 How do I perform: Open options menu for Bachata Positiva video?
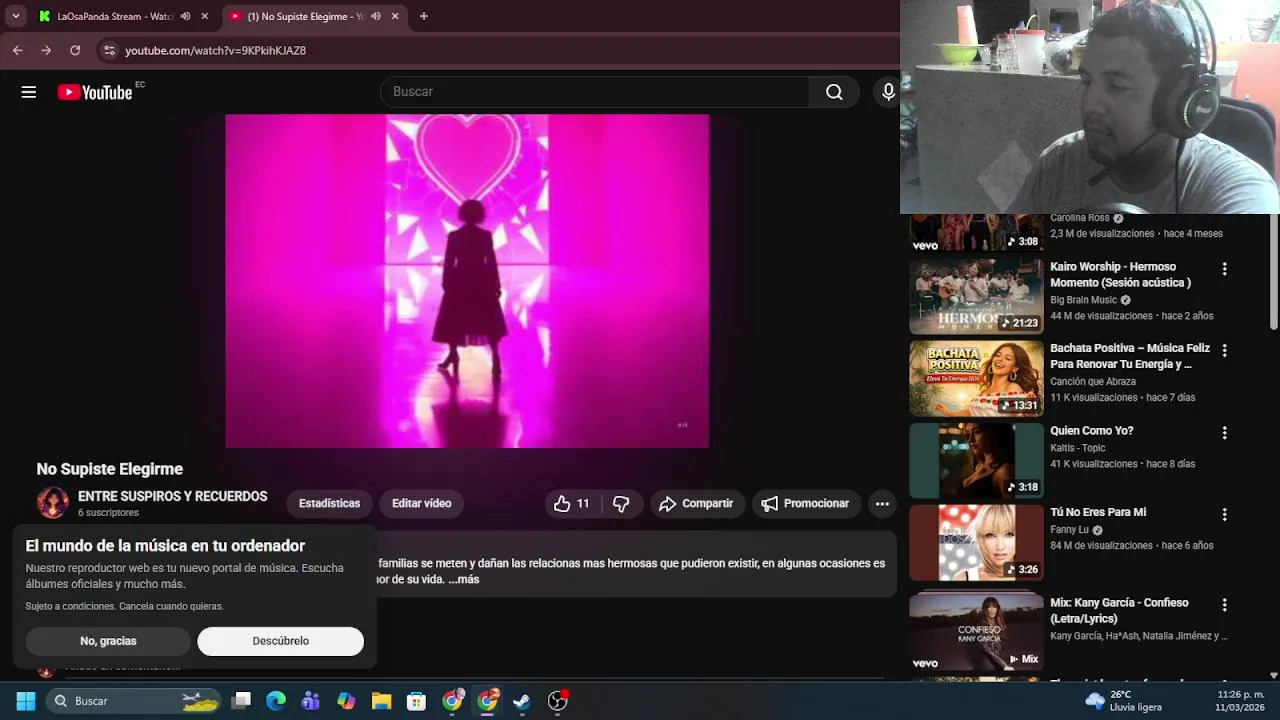(x=1224, y=351)
